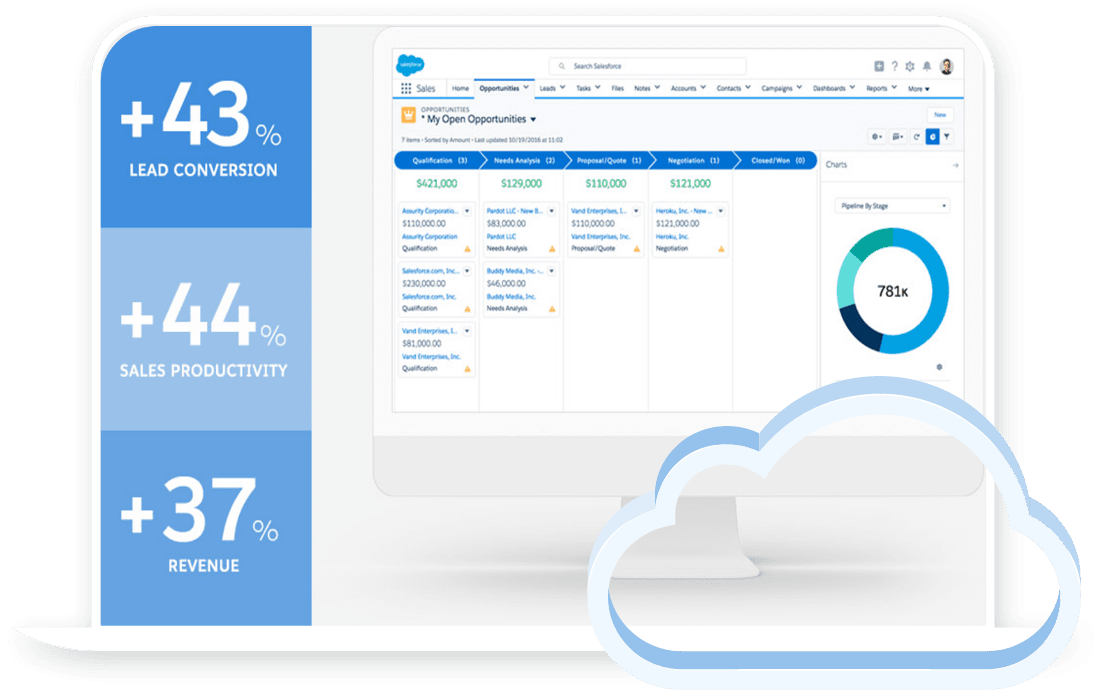Select the Proposal/Quote (1) stage header
Screen dimensions: 1095x690
pyautogui.click(x=608, y=161)
